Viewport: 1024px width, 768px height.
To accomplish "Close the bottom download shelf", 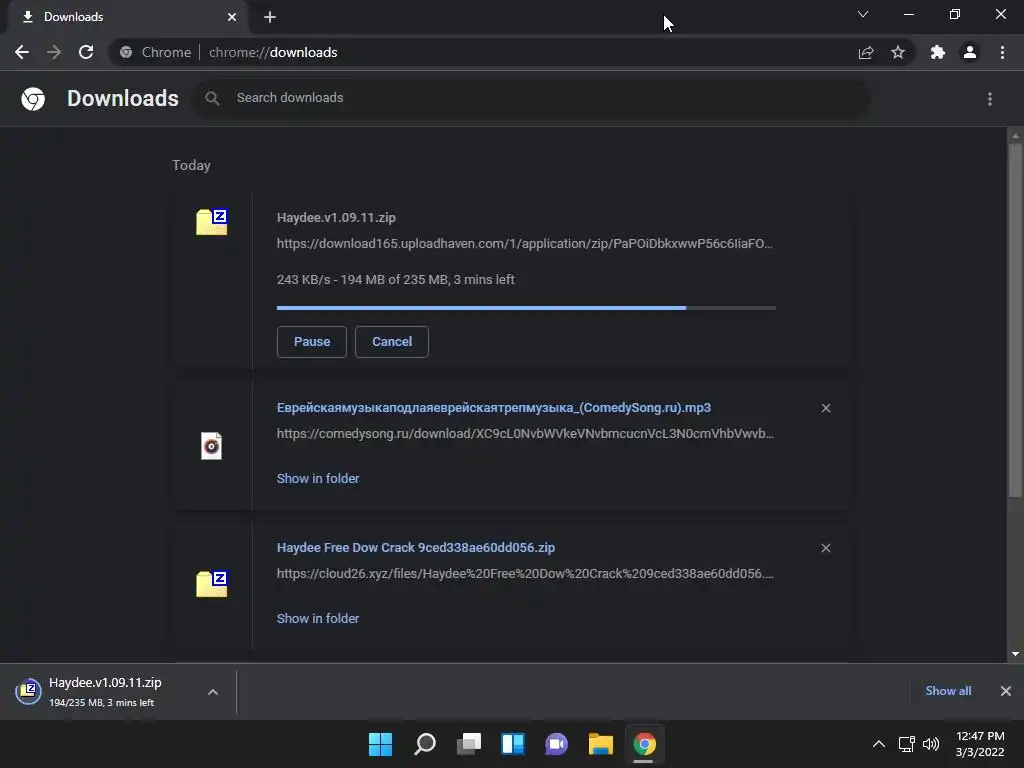I will (x=1006, y=691).
